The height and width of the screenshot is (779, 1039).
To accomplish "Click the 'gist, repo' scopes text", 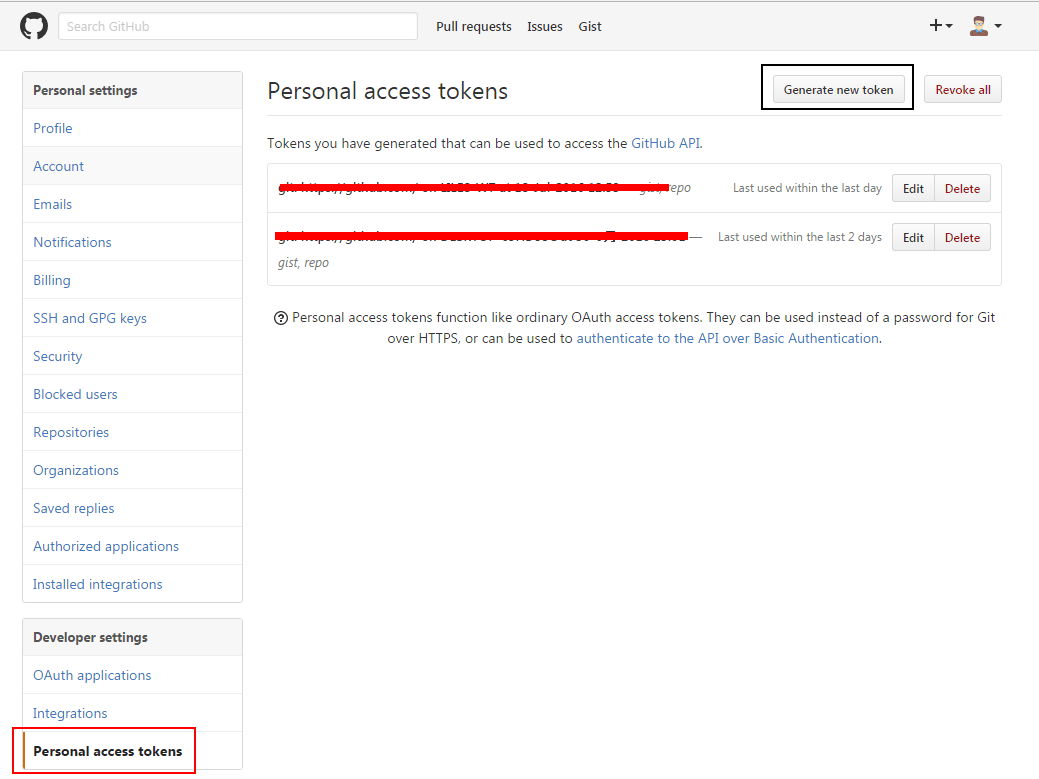I will coord(303,263).
